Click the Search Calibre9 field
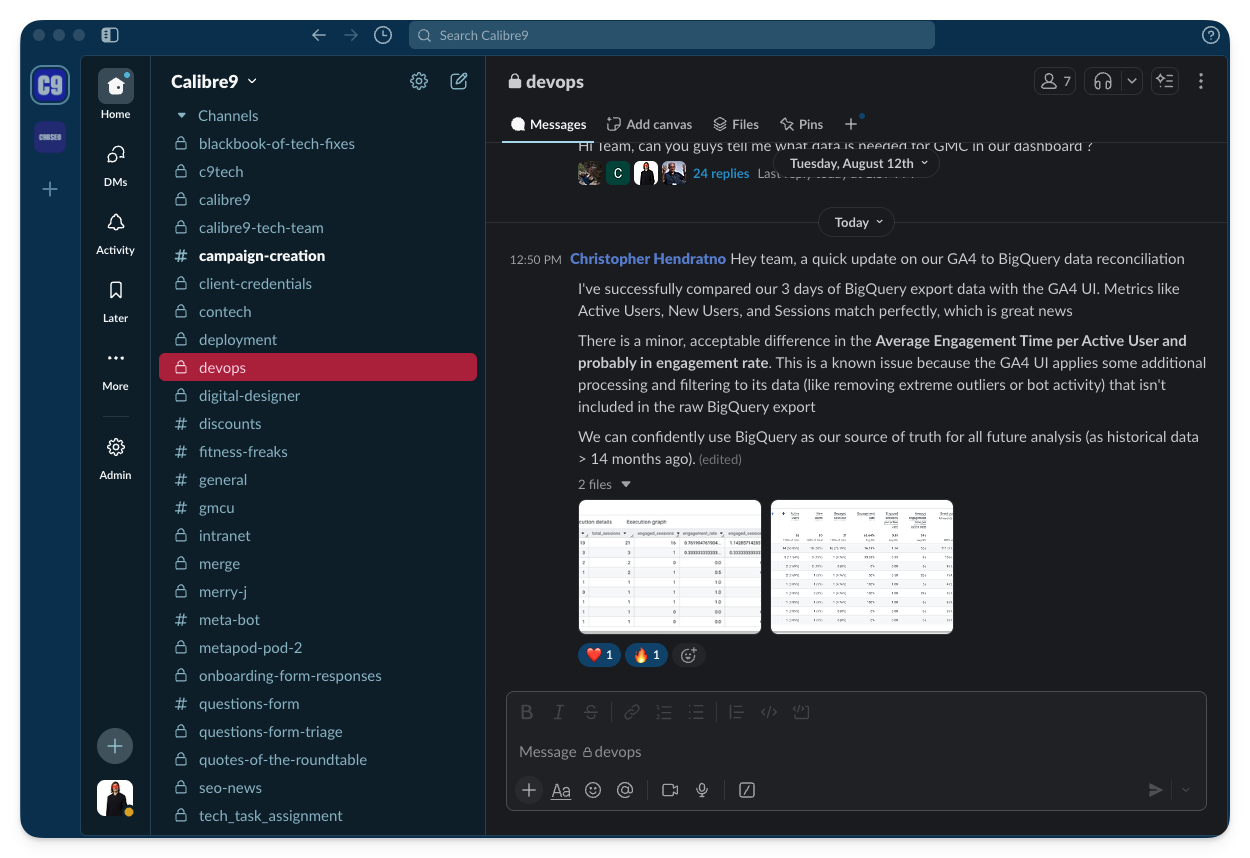Viewport: 1250px width, 858px height. 671,35
